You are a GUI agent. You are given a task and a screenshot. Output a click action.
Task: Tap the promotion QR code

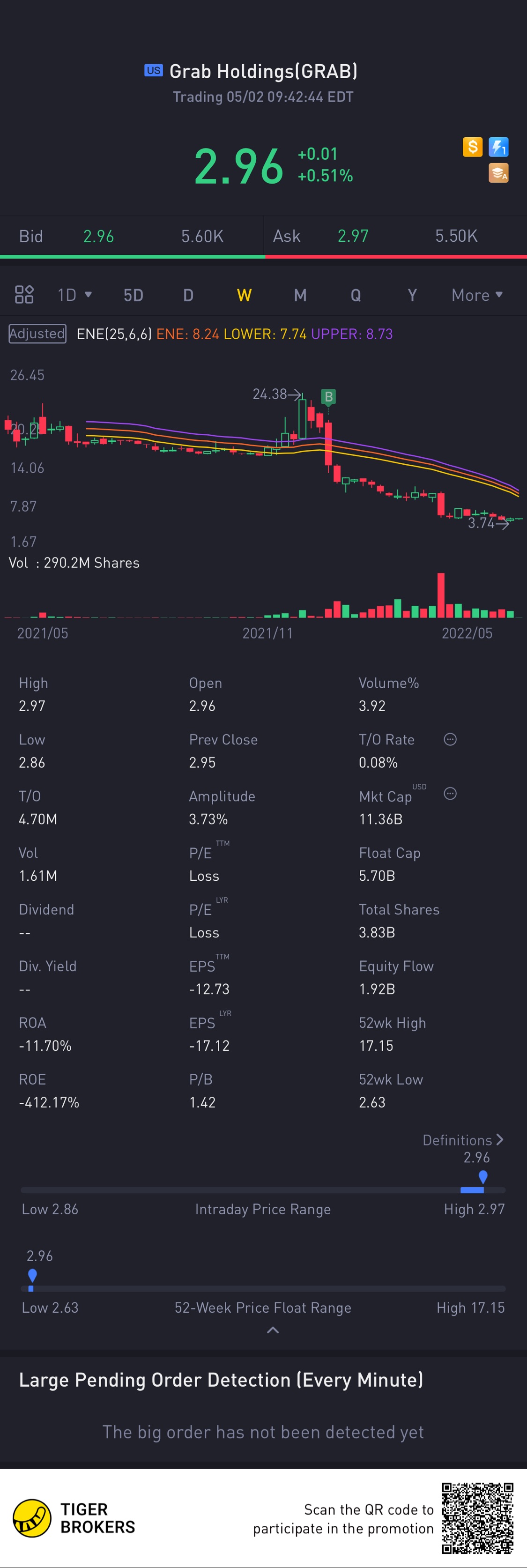(x=478, y=1518)
